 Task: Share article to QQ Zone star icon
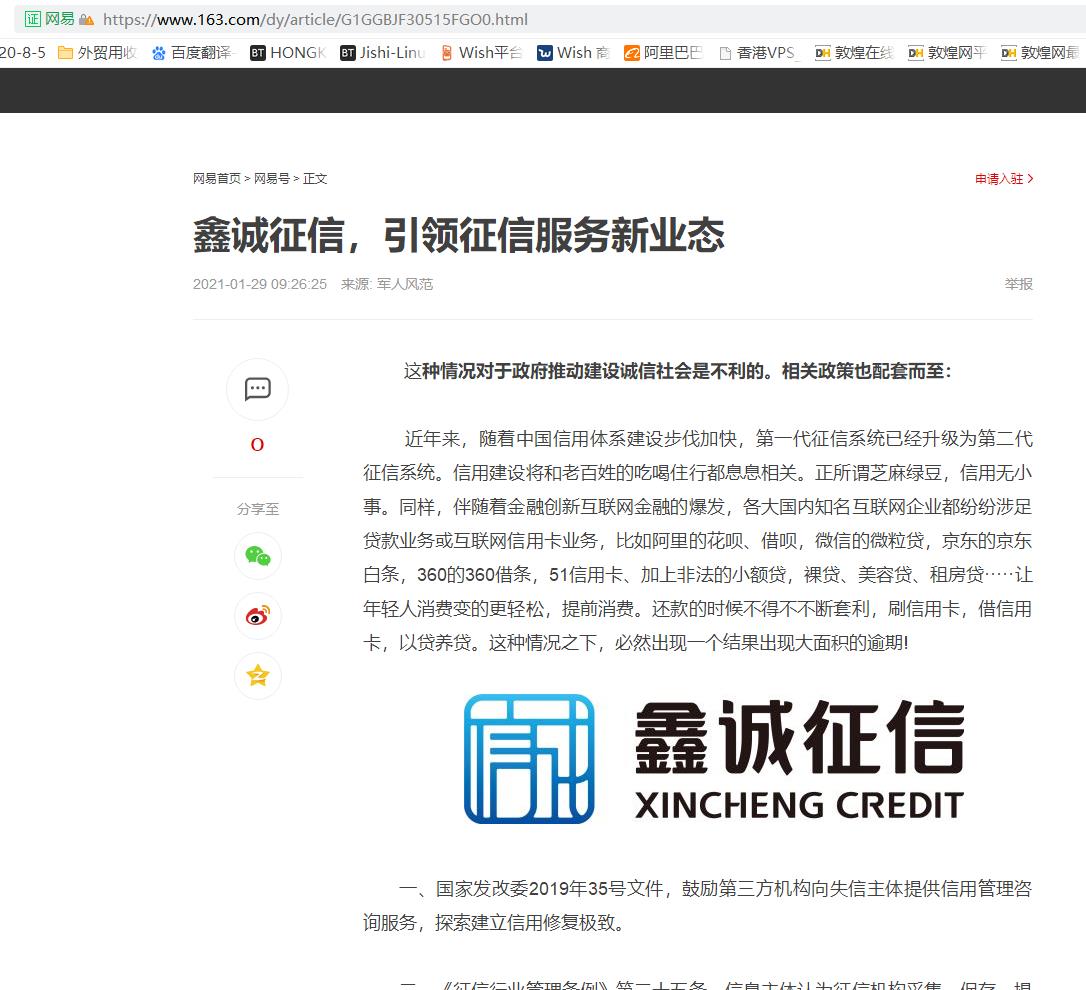(258, 675)
